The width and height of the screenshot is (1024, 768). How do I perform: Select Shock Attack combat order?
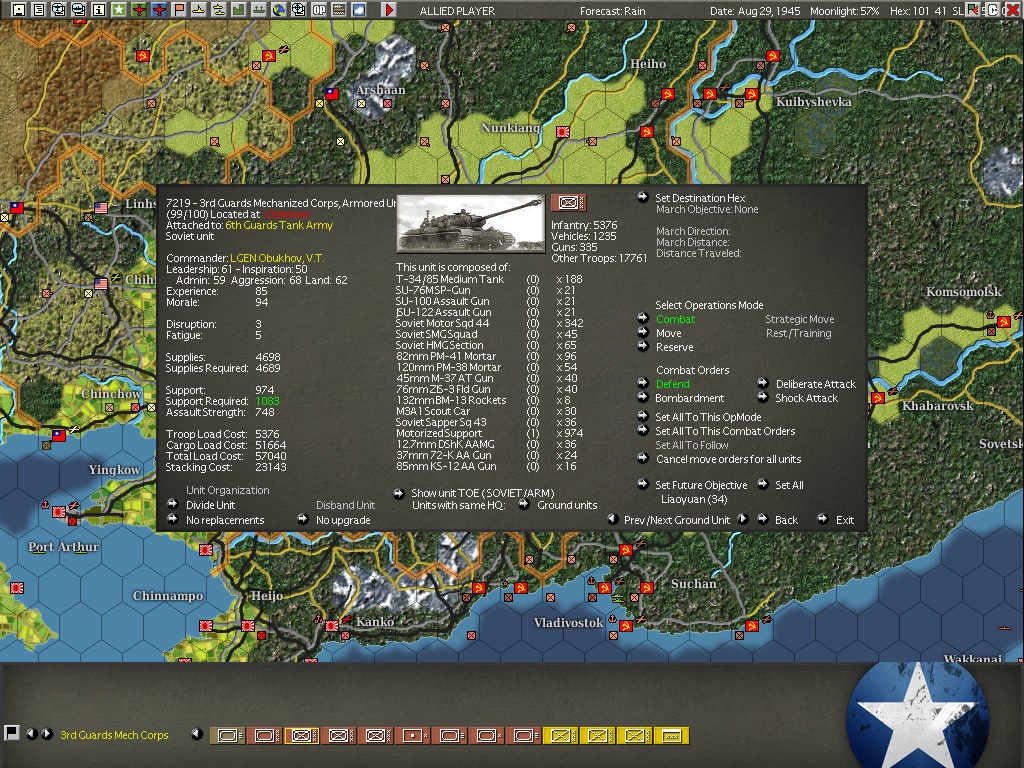pyautogui.click(x=807, y=398)
